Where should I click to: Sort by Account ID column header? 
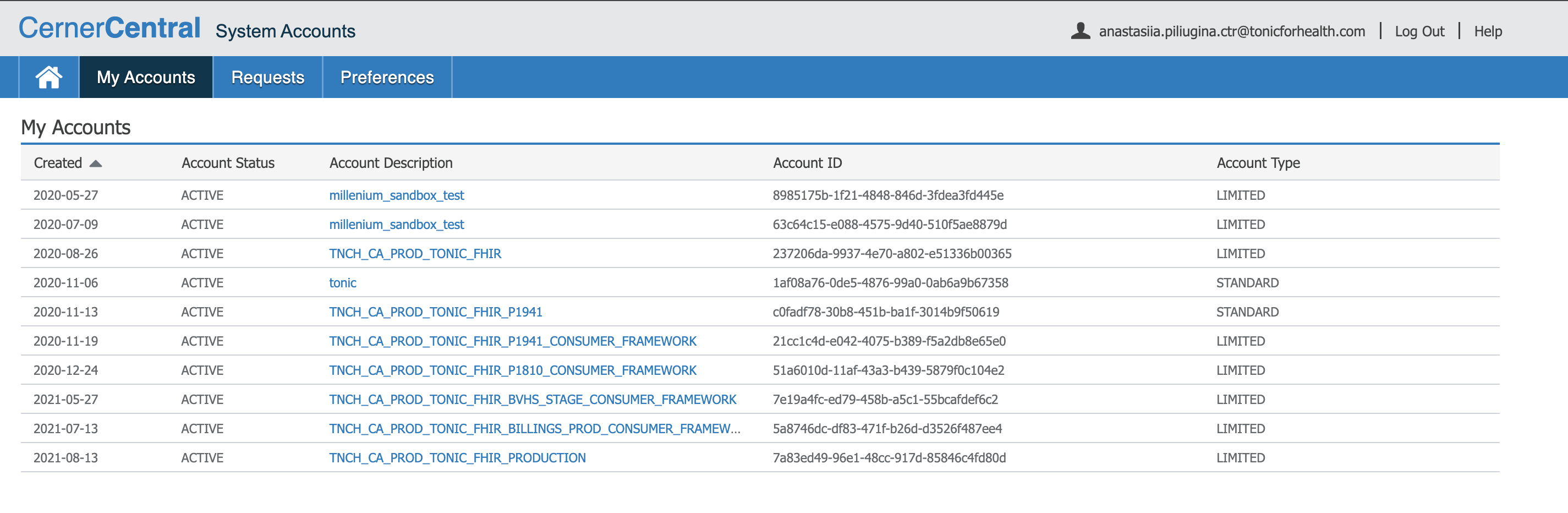click(x=807, y=163)
